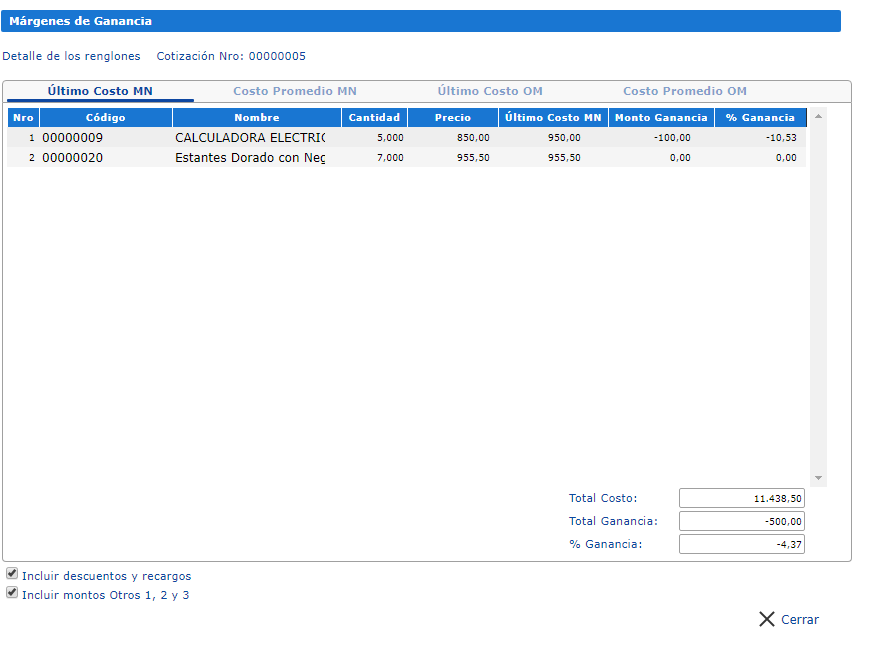Click the Nombre column header
Image resolution: width=888 pixels, height=663 pixels.
click(256, 118)
